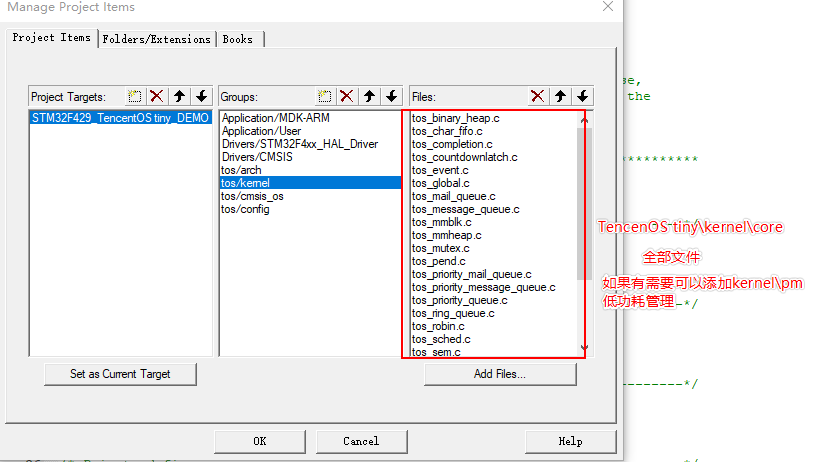Screen dimensions: 826x462
Task: Select tos_robin.c file
Action: [438, 326]
